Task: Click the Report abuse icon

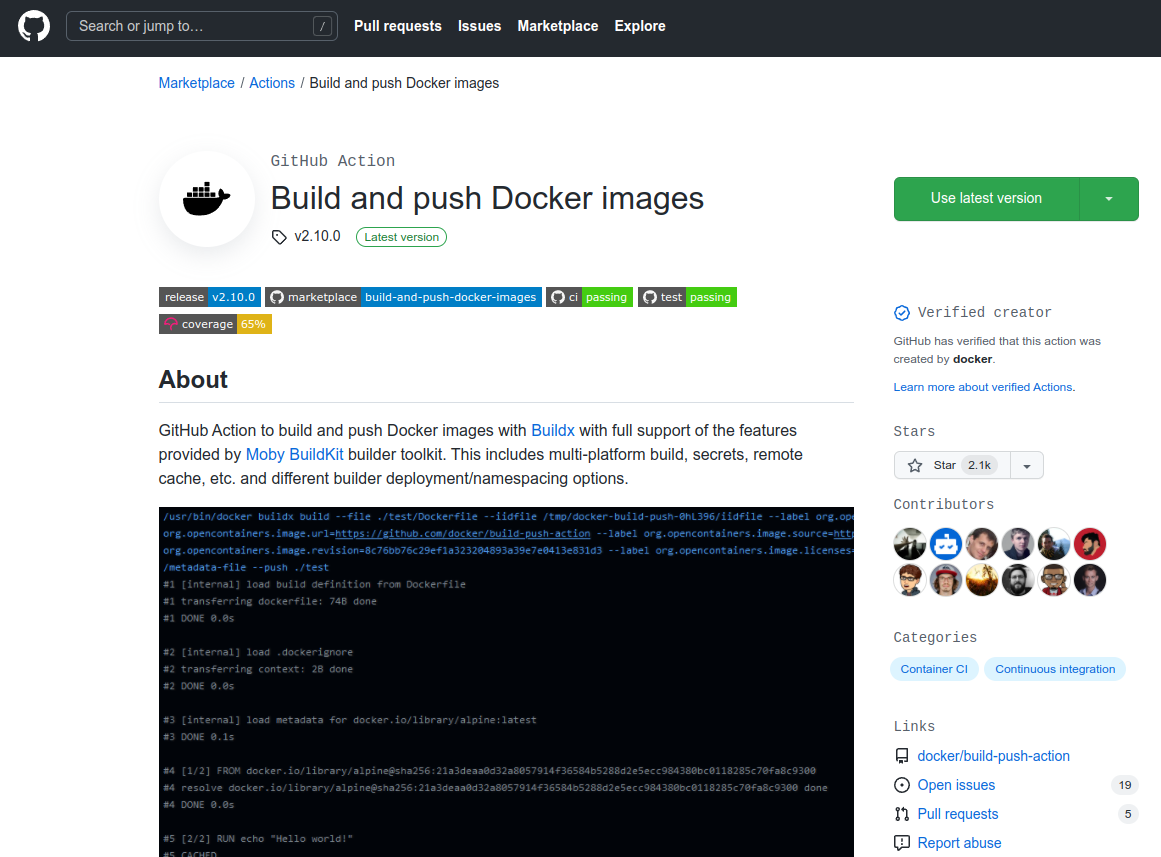Action: tap(902, 843)
